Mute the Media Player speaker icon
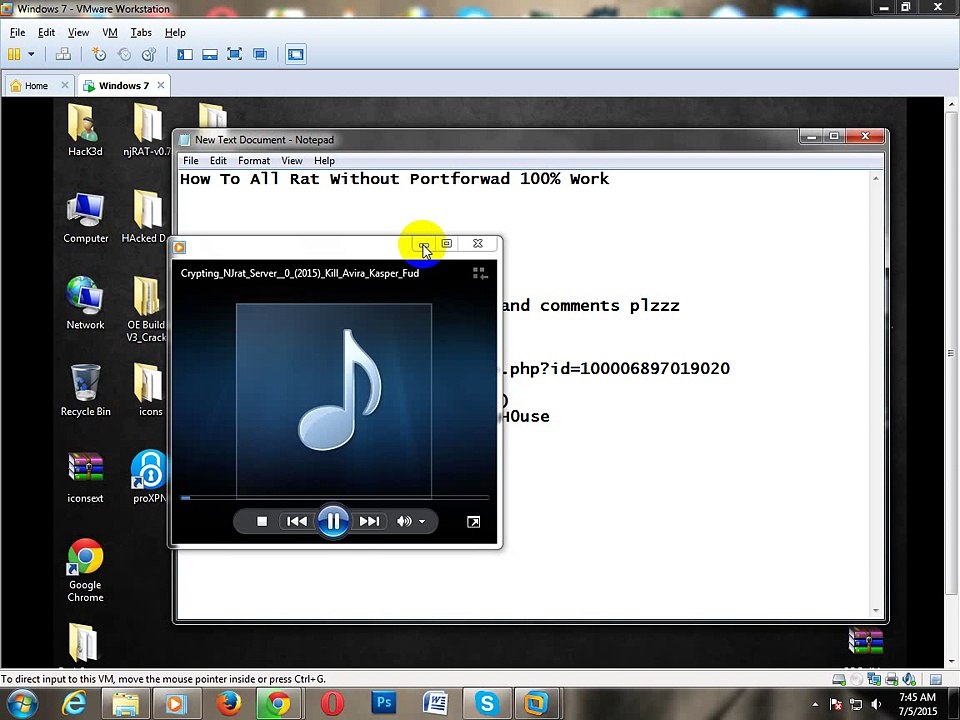This screenshot has height=720, width=960. pos(404,522)
